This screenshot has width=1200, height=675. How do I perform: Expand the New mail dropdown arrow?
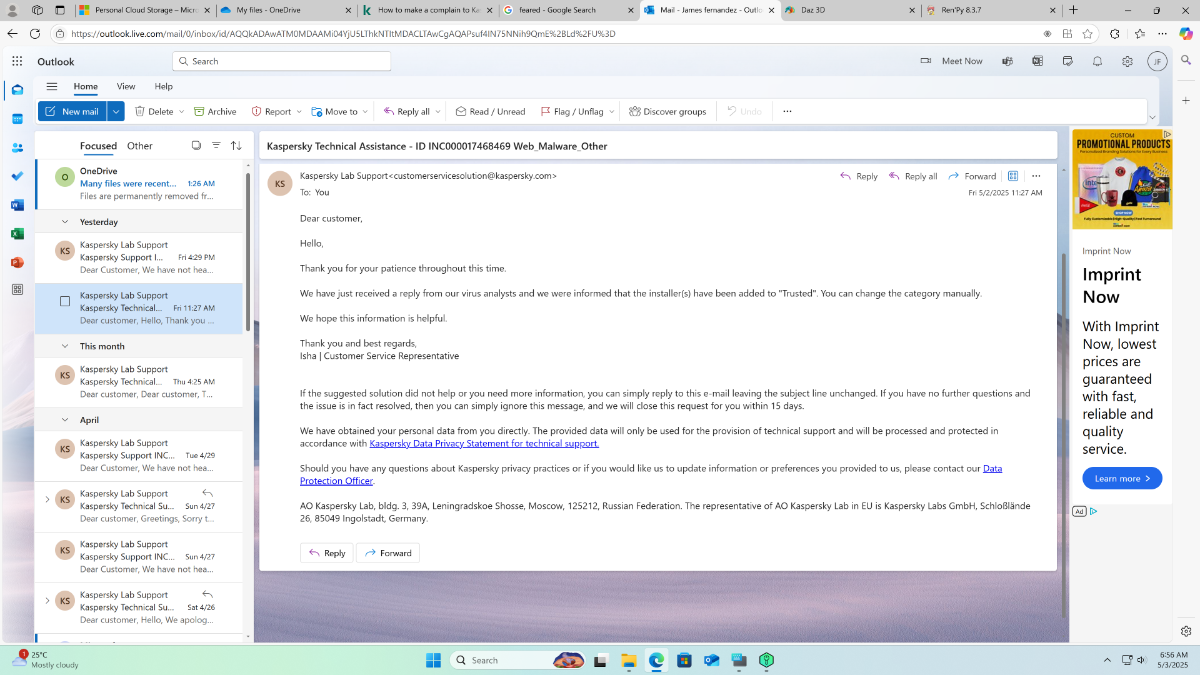coord(116,111)
